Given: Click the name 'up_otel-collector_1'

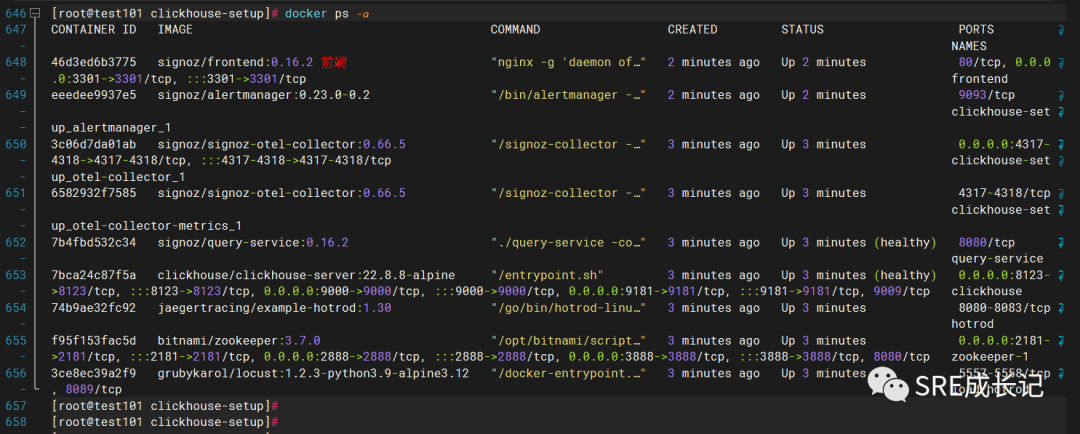Looking at the screenshot, I should [118, 177].
